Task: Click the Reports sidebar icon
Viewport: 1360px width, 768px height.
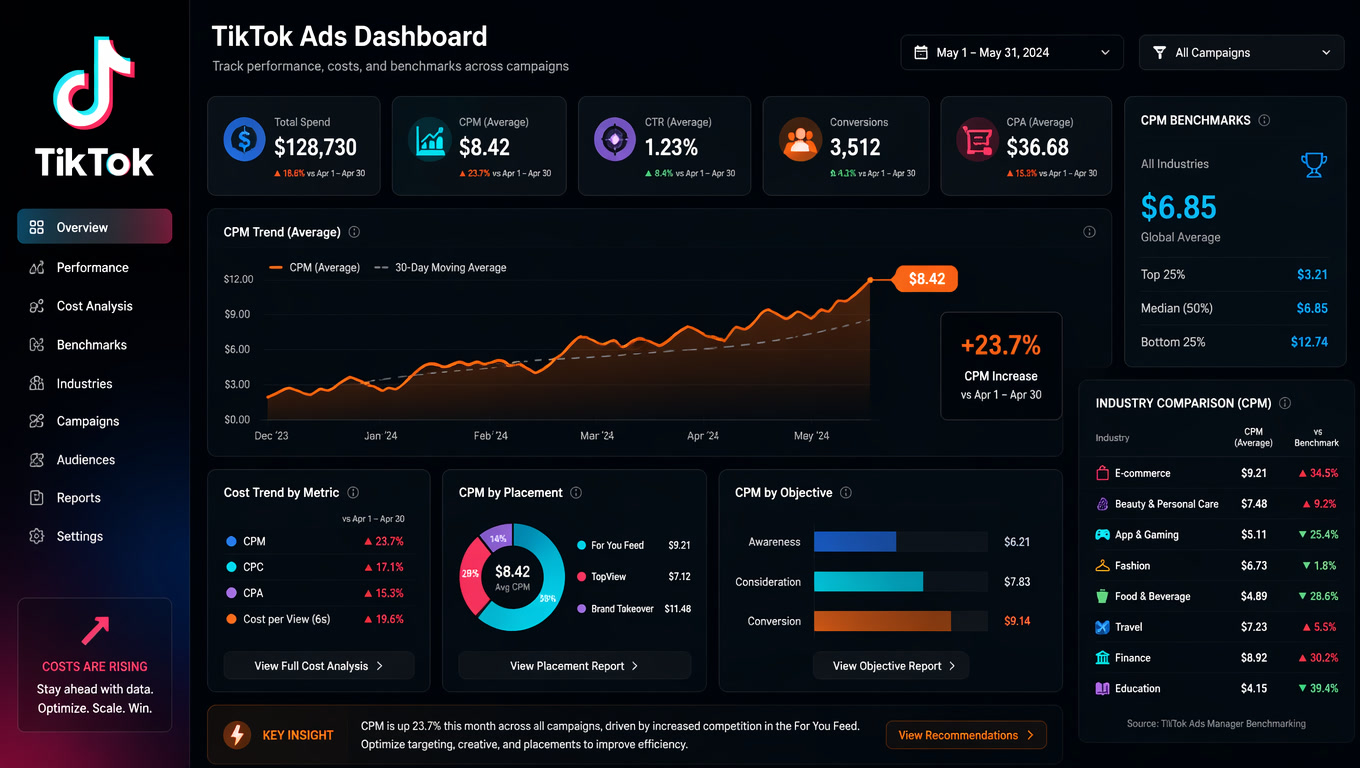Action: tap(37, 498)
